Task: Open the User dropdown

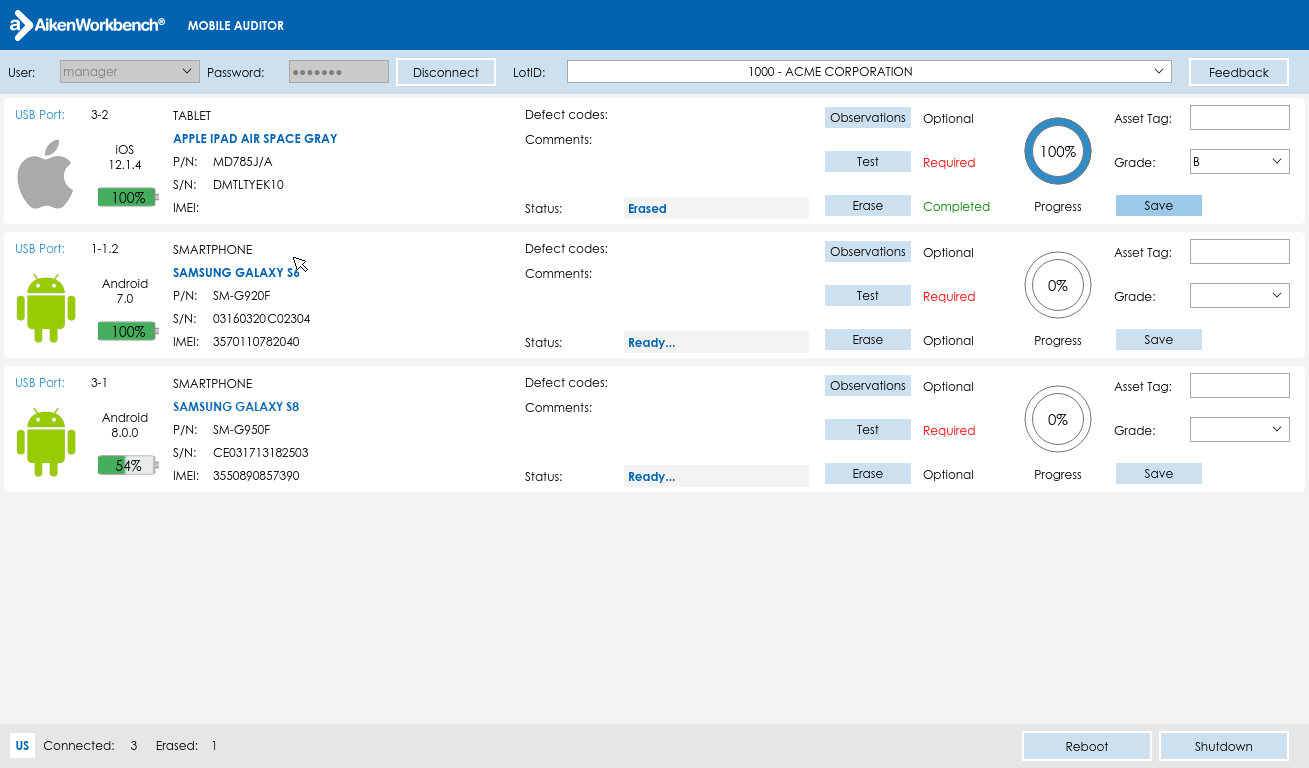Action: coord(130,72)
